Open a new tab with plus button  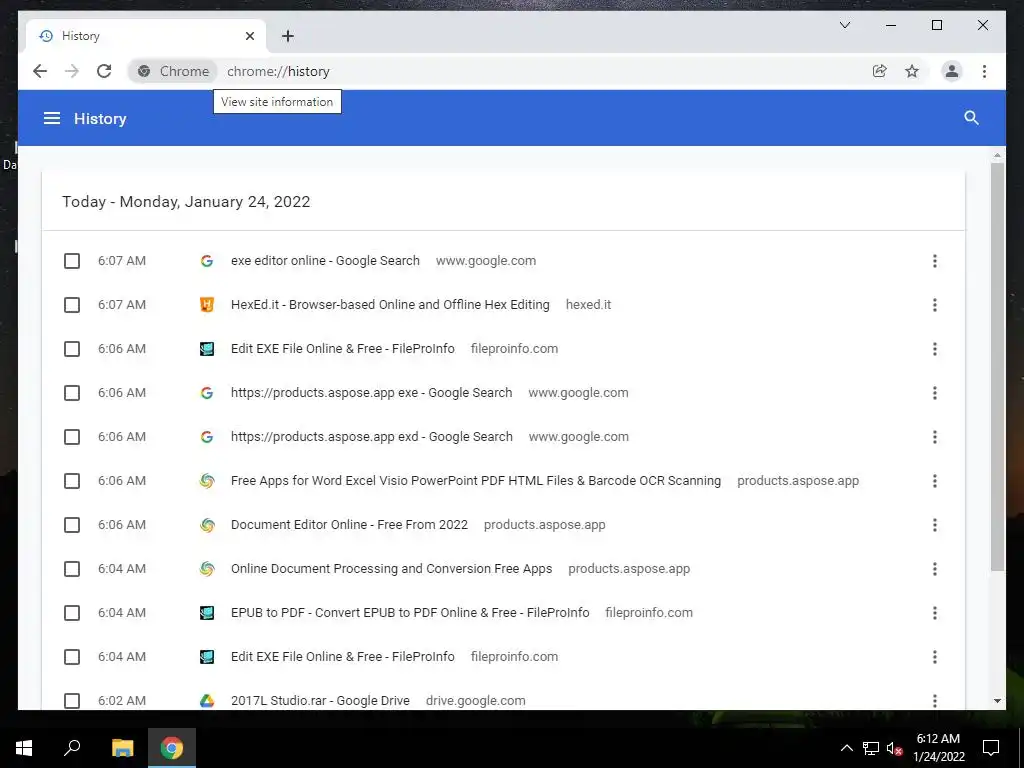coord(287,36)
